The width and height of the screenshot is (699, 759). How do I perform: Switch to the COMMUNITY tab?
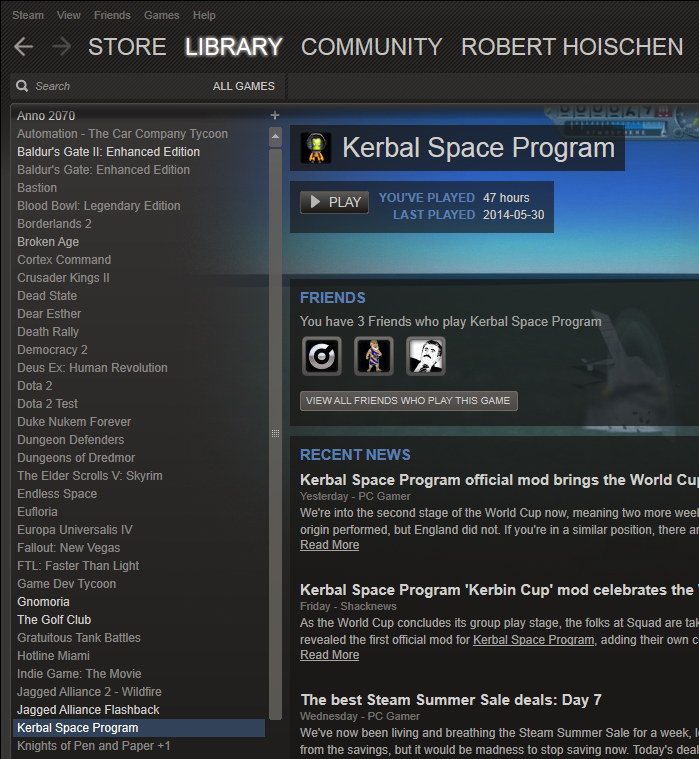coord(371,47)
